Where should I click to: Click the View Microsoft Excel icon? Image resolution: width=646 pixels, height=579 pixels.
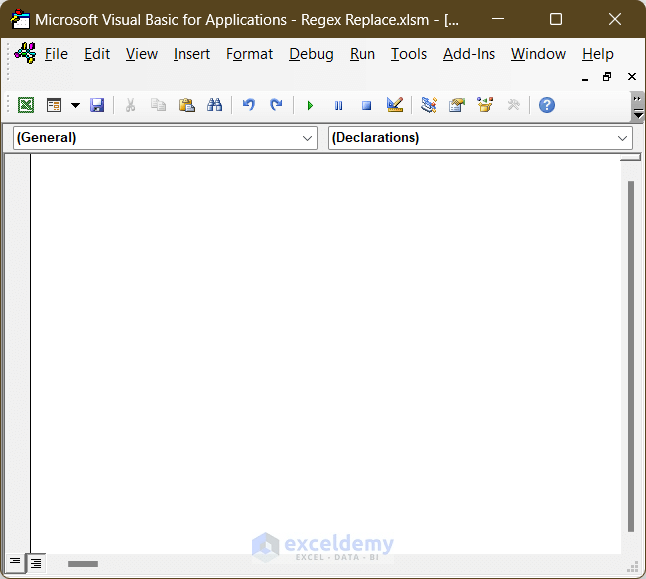(26, 105)
